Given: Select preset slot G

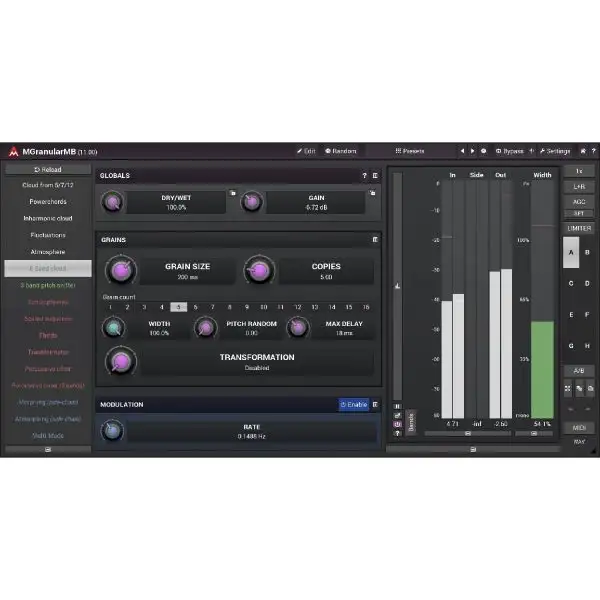Looking at the screenshot, I should pyautogui.click(x=571, y=346).
